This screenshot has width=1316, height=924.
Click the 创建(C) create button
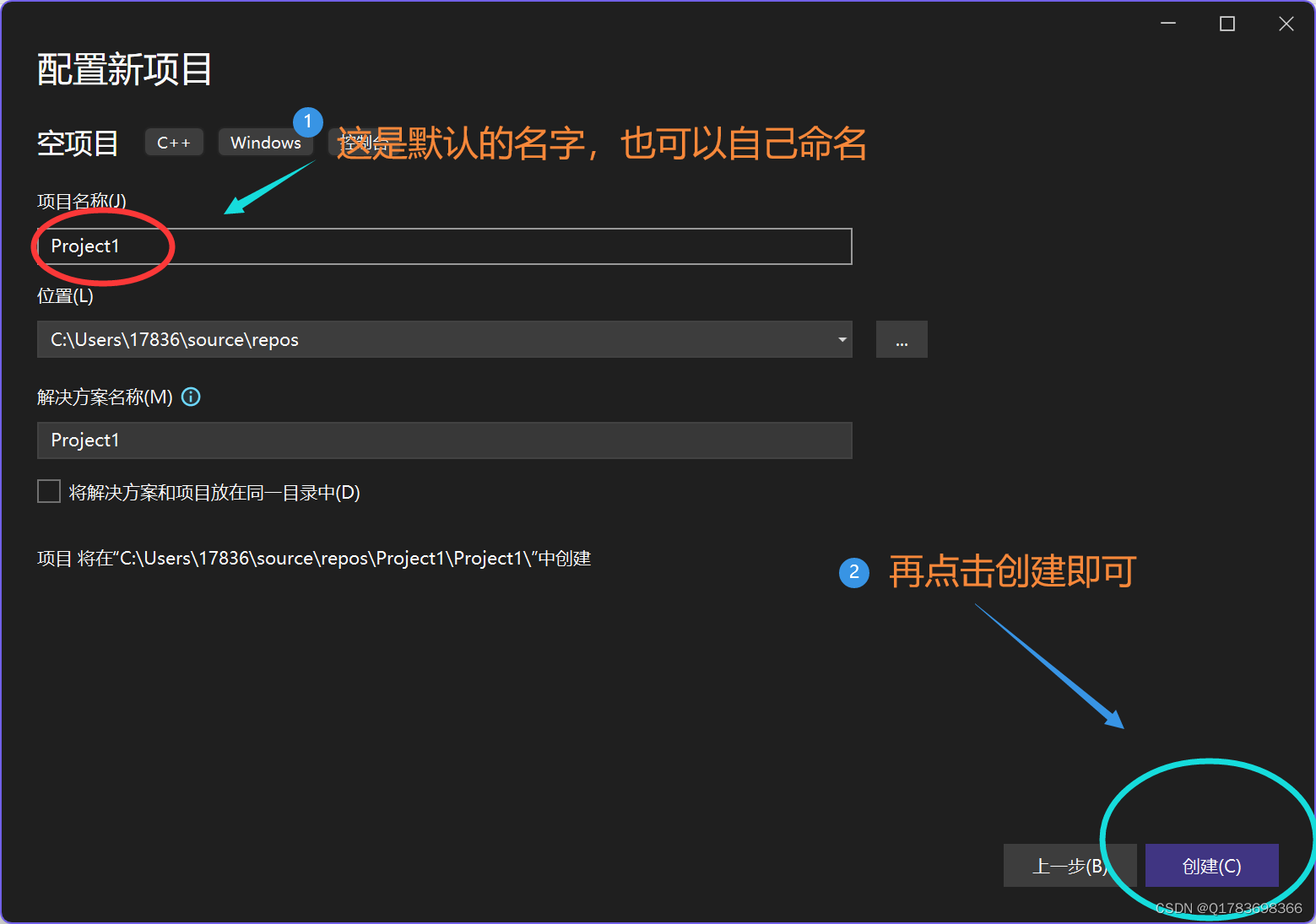(x=1212, y=866)
